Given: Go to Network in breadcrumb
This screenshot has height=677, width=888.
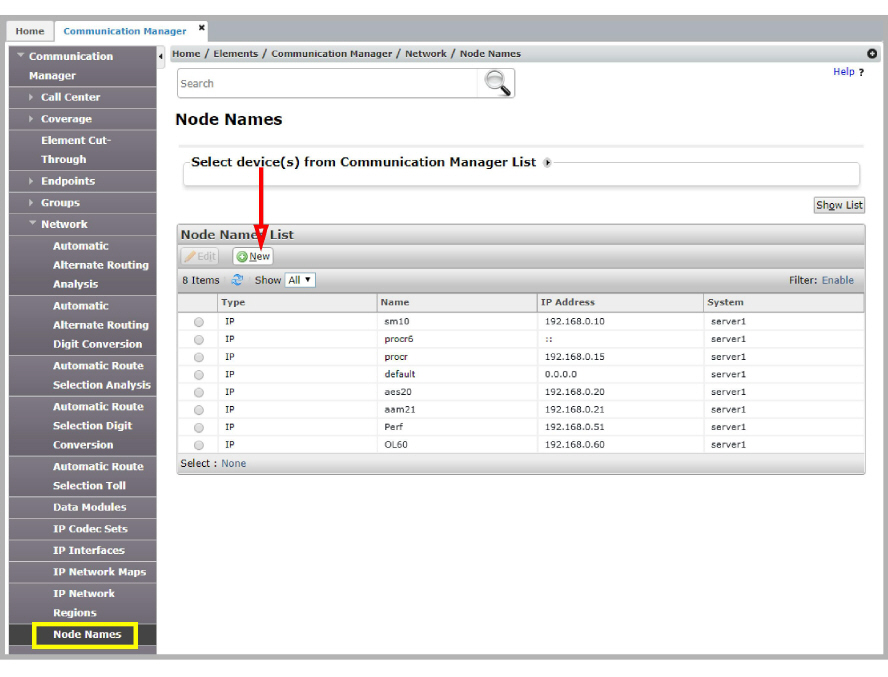Looking at the screenshot, I should coord(426,54).
